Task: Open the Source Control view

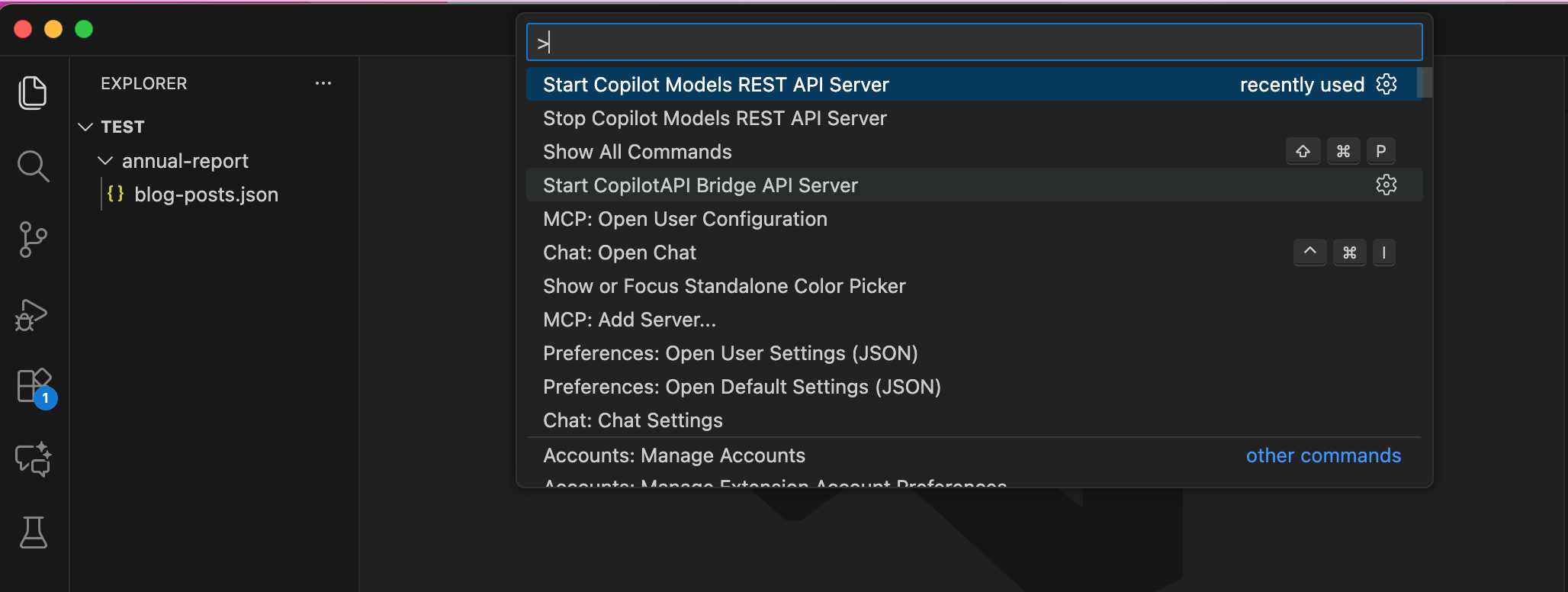Action: pyautogui.click(x=32, y=240)
